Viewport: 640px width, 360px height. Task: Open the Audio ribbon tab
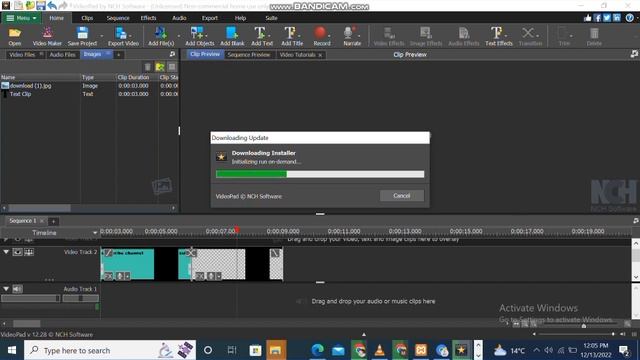click(x=179, y=18)
